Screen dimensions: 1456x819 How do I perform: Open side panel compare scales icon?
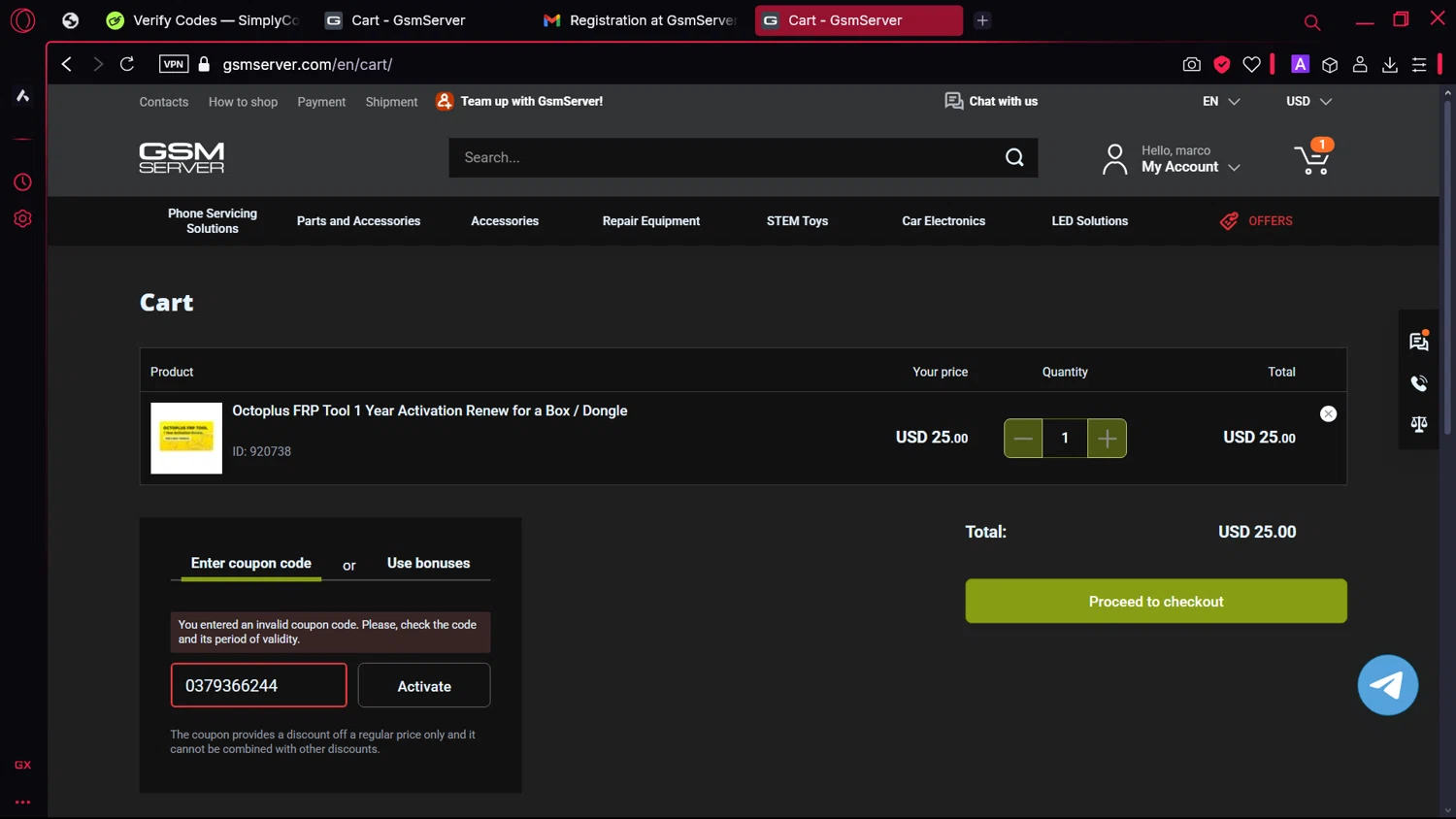pyautogui.click(x=1419, y=424)
